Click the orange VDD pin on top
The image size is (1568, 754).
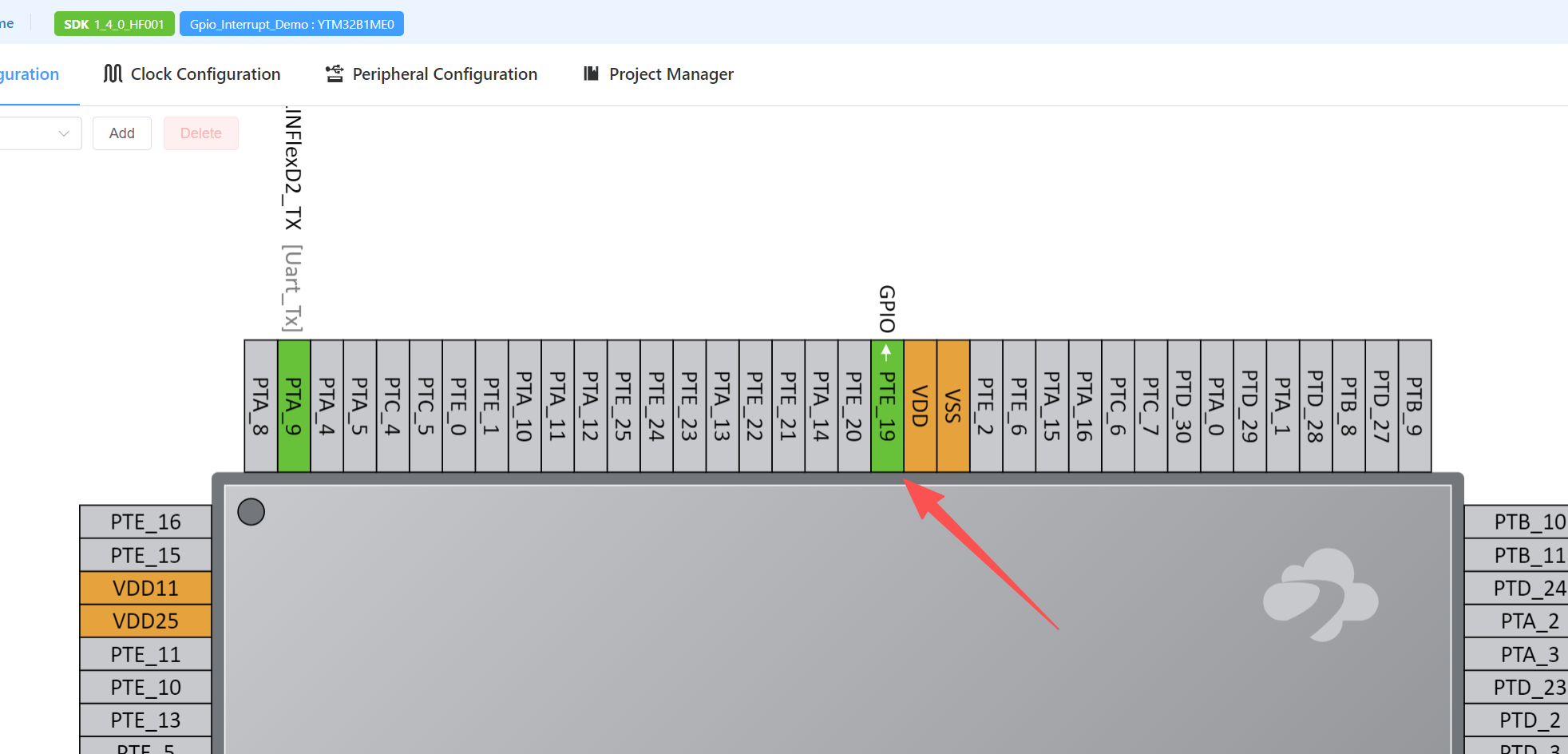pos(920,406)
